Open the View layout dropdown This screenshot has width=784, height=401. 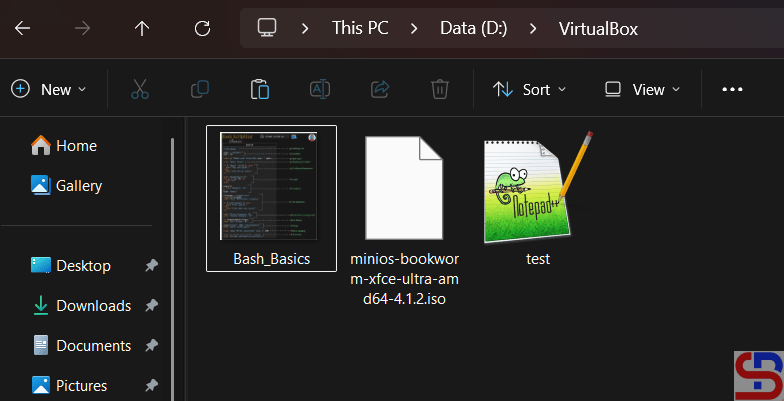643,89
